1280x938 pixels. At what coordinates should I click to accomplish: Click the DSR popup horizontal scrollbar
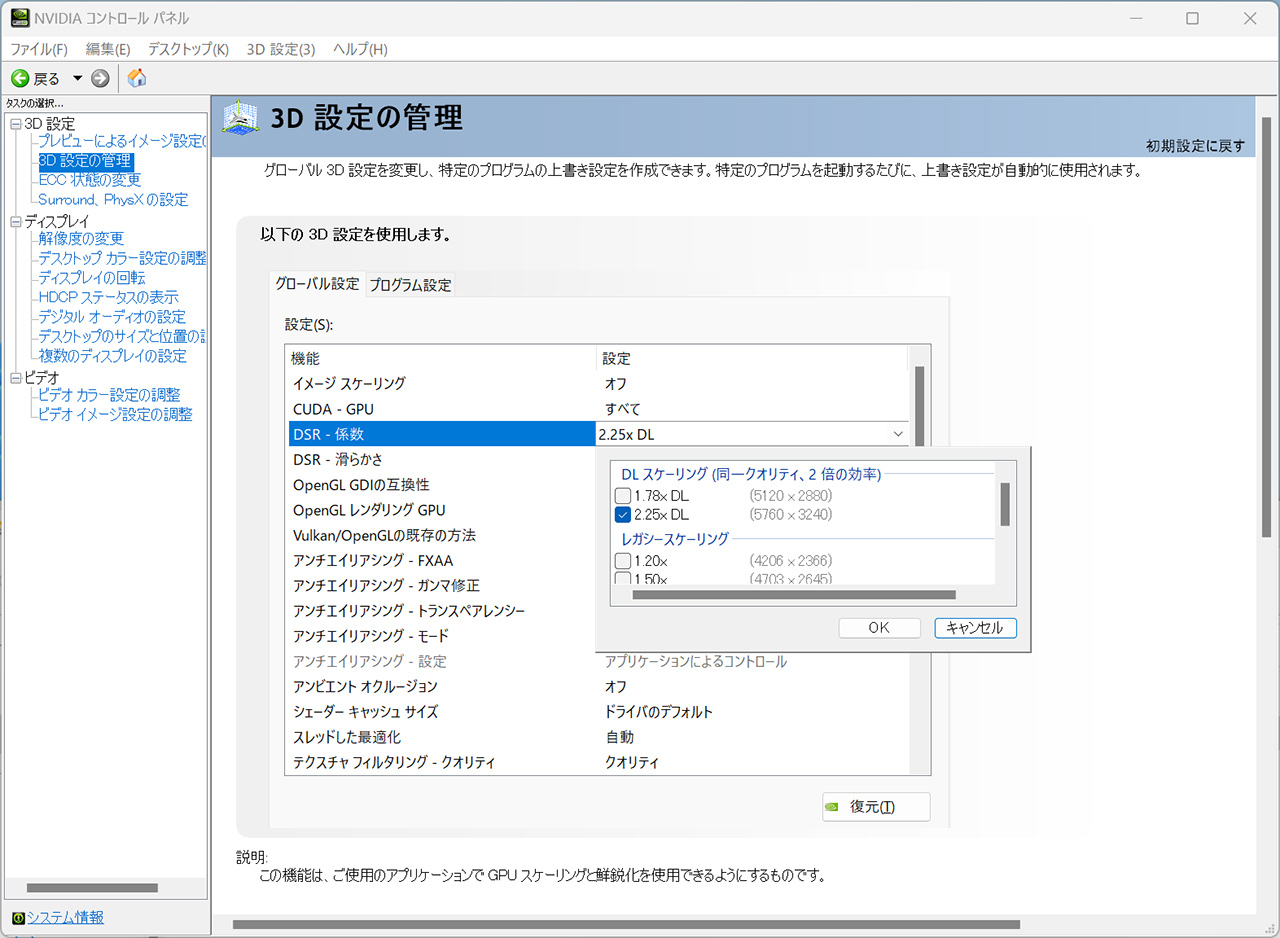pyautogui.click(x=795, y=595)
